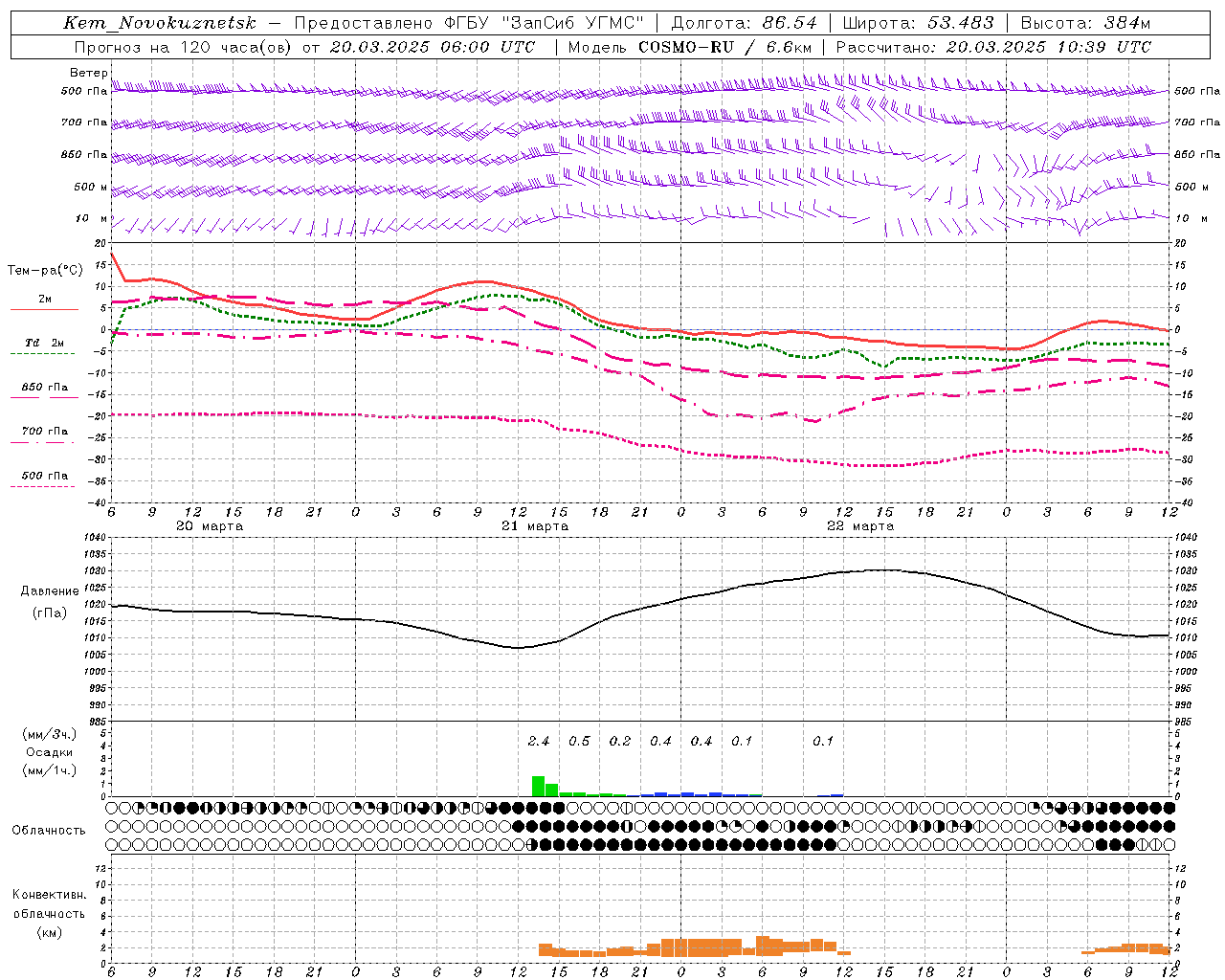Click the '2.4' precipitation amount value

click(539, 742)
